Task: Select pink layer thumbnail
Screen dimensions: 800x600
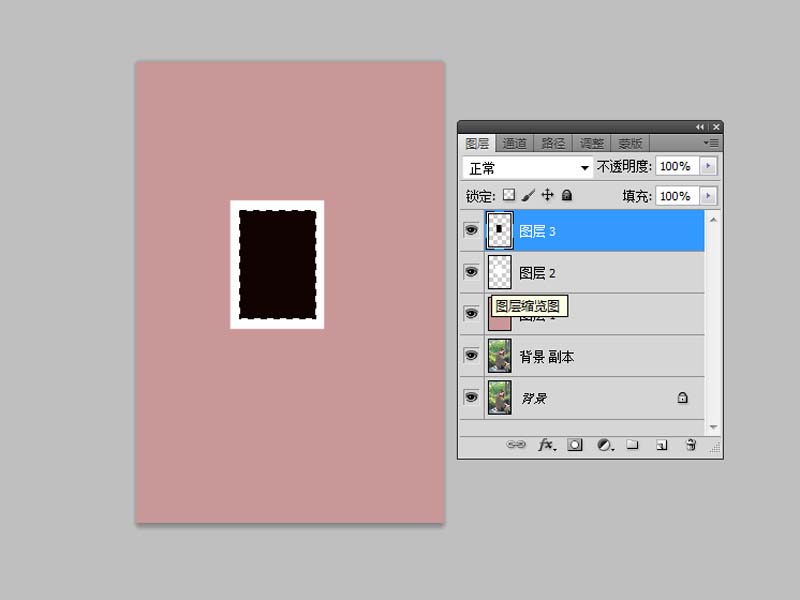Action: click(x=499, y=322)
